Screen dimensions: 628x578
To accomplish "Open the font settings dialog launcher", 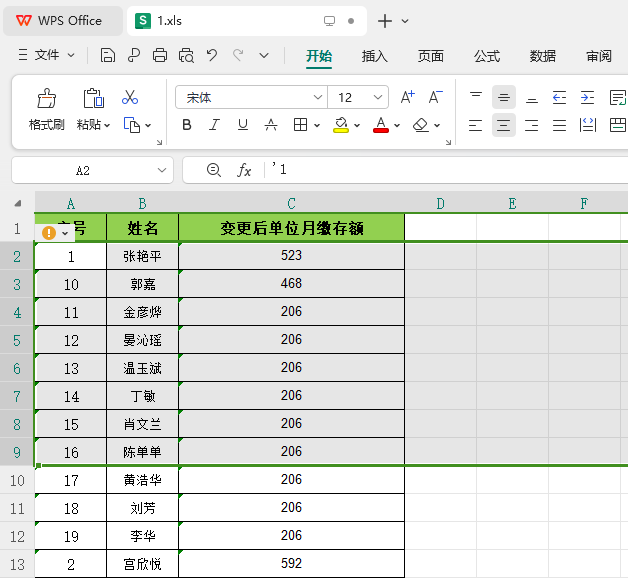I will click(x=448, y=142).
